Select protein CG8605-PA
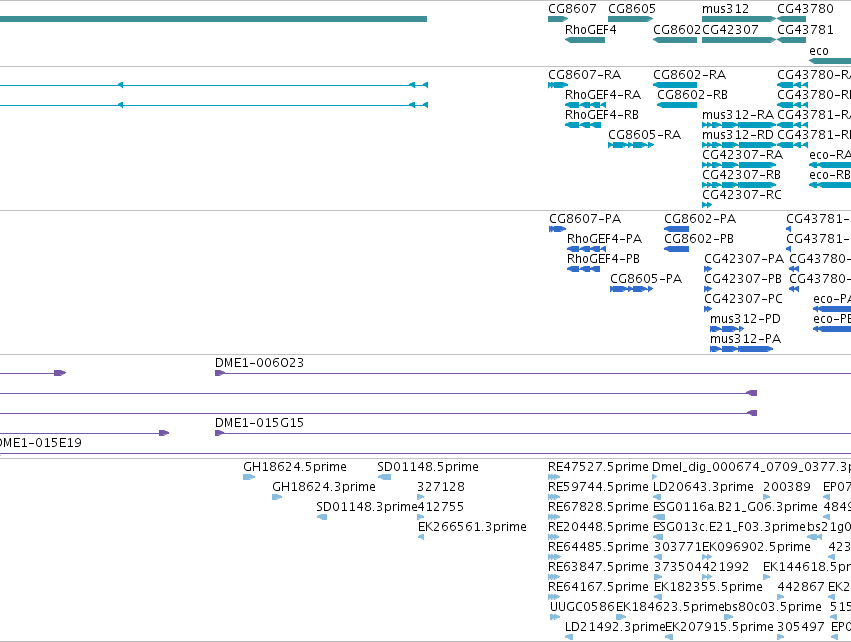The width and height of the screenshot is (851, 642). pos(631,289)
